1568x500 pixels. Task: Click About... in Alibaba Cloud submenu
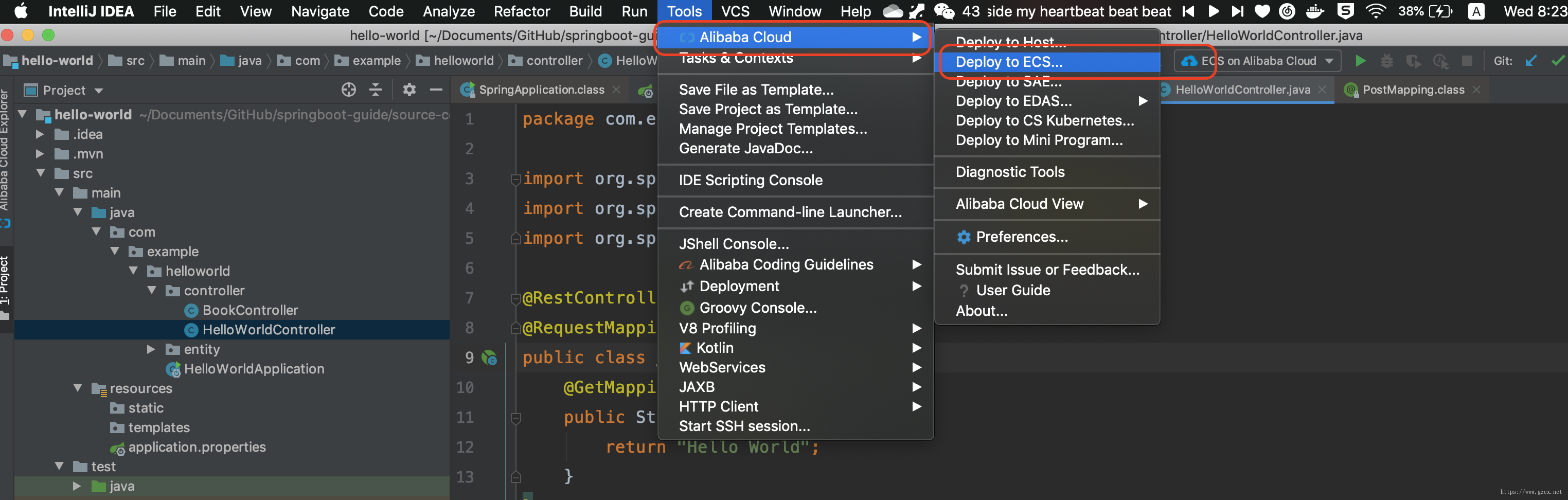(1047, 311)
